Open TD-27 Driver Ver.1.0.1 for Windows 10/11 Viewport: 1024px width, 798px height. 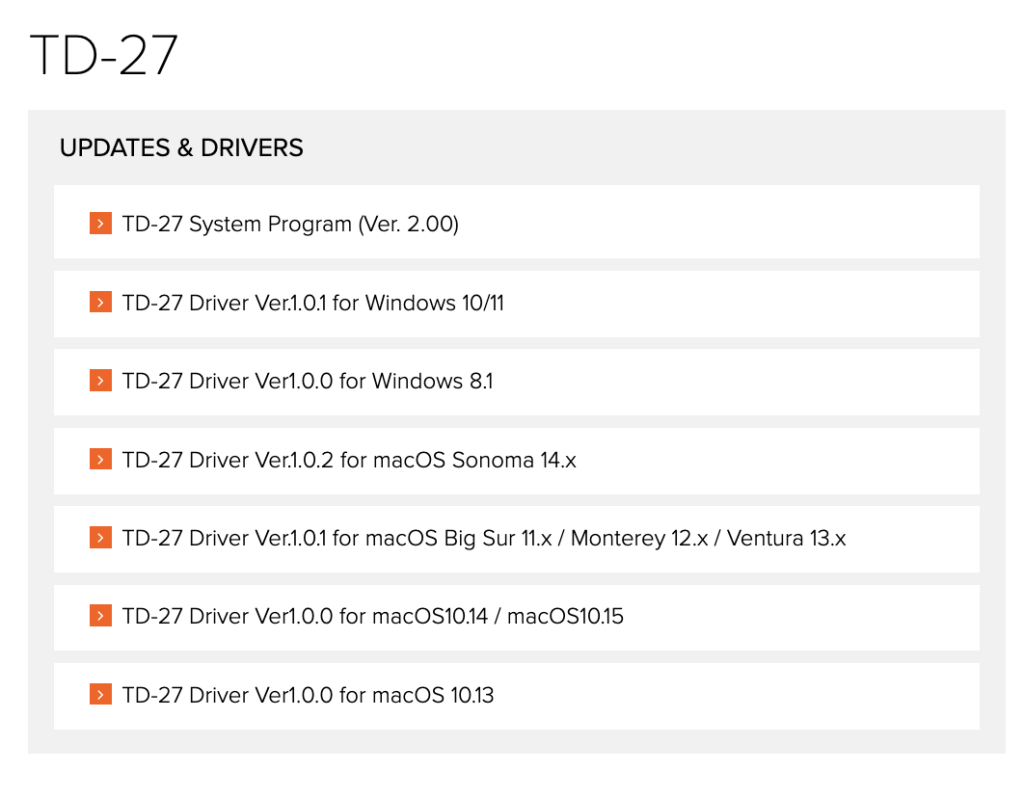point(313,303)
